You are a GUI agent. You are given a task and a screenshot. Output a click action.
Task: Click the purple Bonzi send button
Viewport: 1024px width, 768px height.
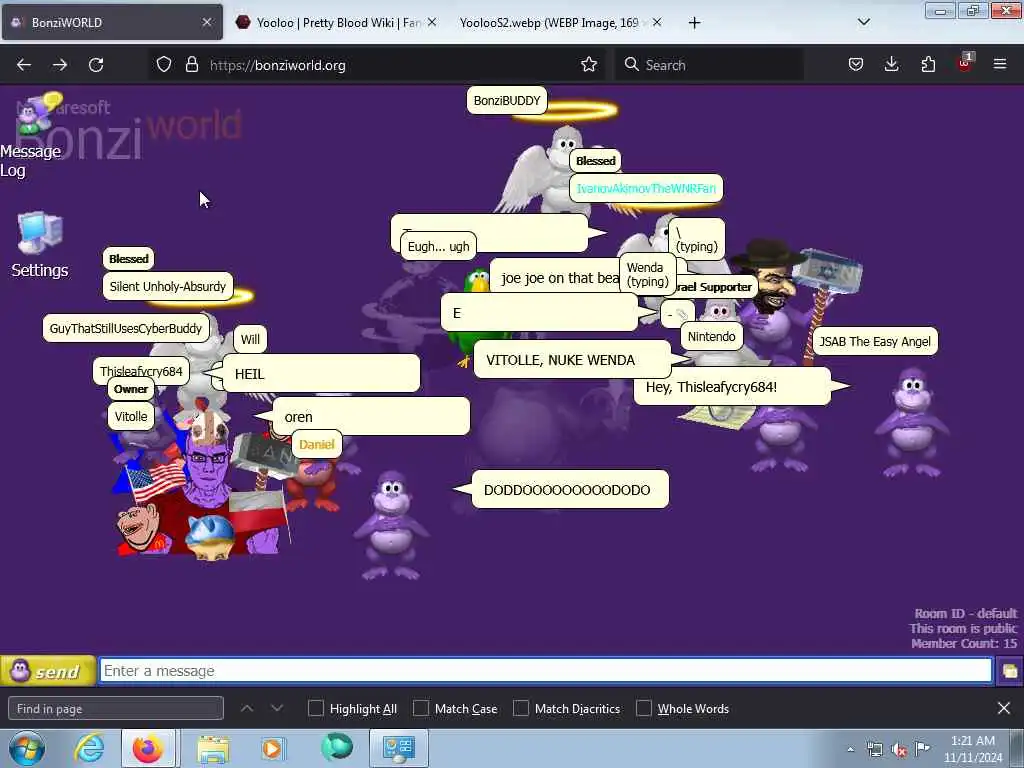pos(48,671)
